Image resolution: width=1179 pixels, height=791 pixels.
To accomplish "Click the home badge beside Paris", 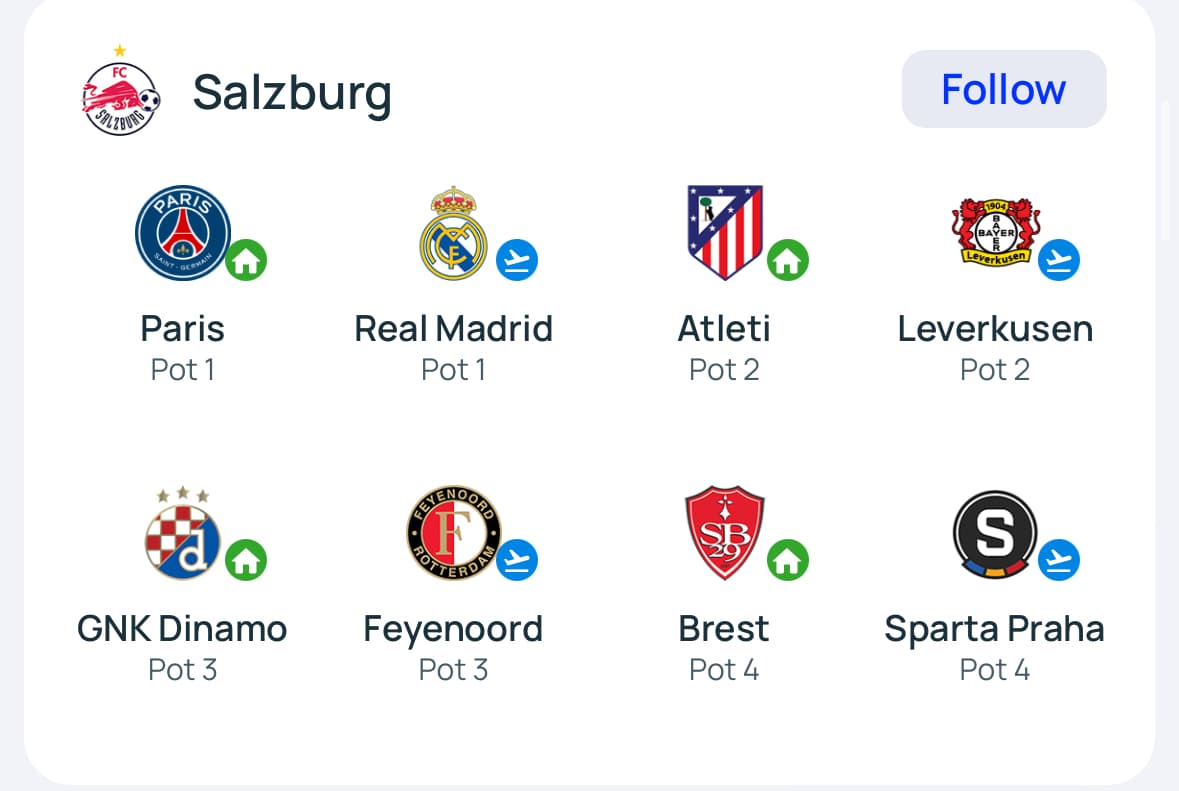I will pyautogui.click(x=246, y=261).
